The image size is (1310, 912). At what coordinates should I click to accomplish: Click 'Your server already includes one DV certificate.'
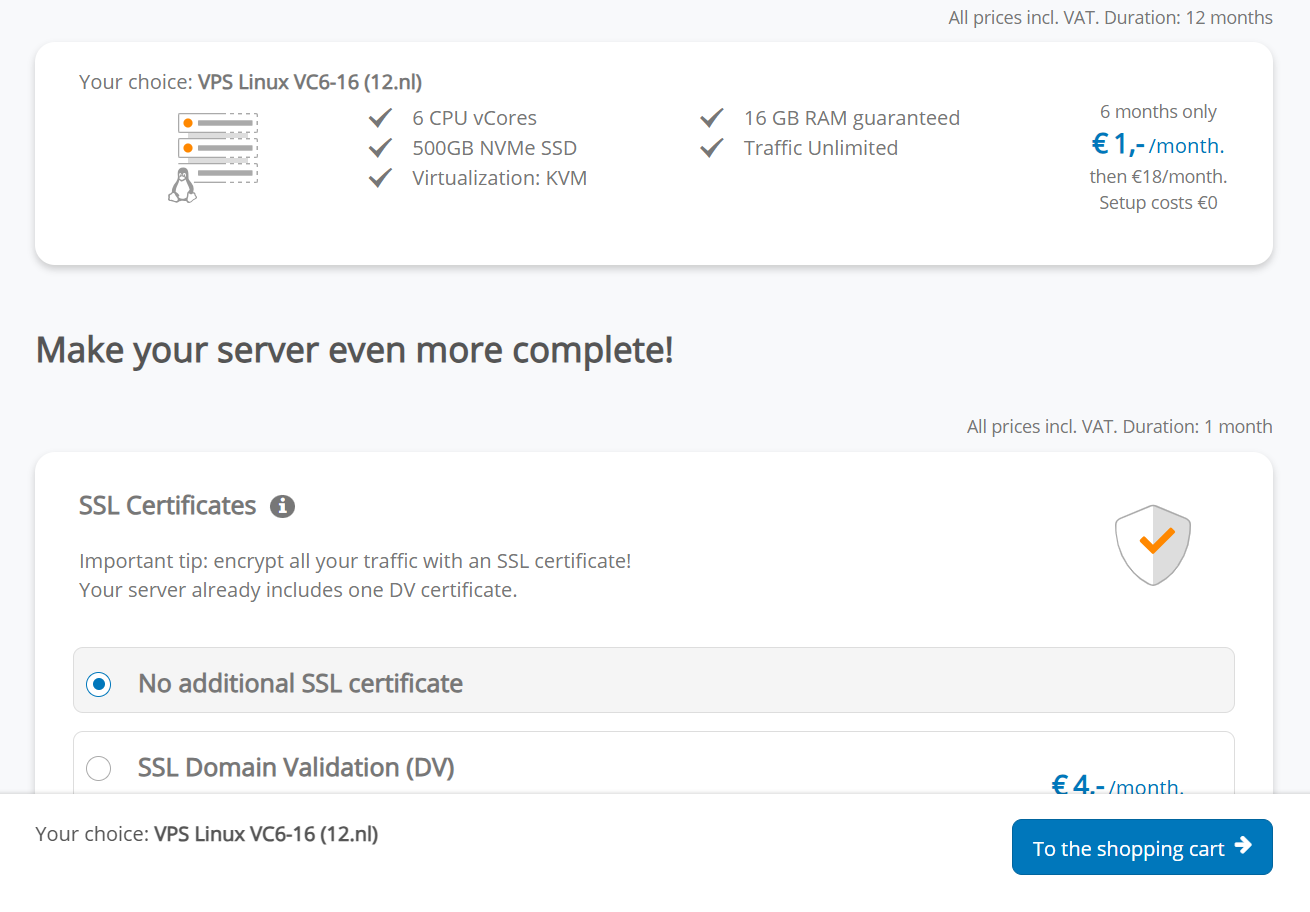tap(298, 590)
